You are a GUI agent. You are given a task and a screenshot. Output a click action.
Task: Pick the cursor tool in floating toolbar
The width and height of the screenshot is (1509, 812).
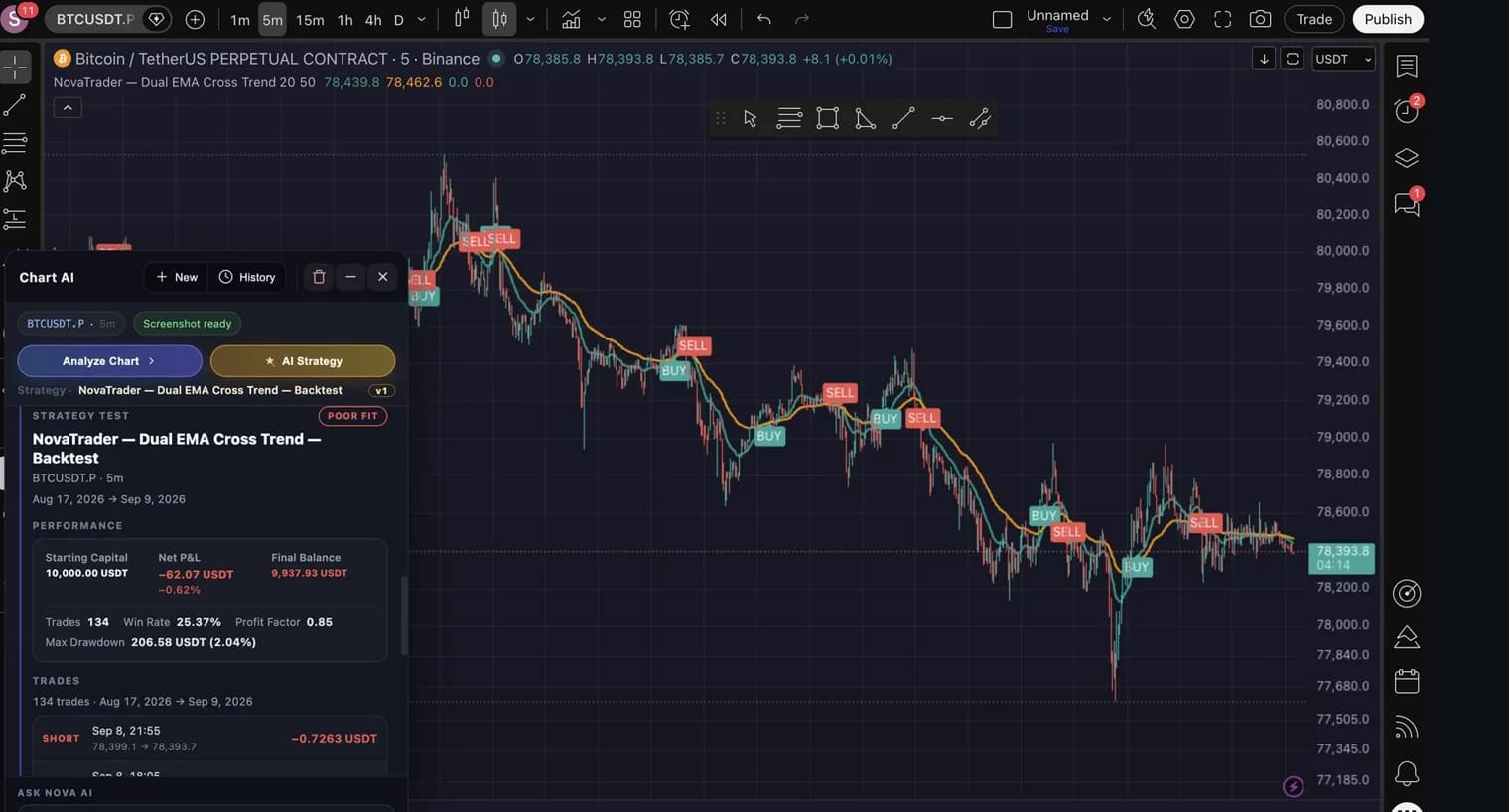(751, 119)
